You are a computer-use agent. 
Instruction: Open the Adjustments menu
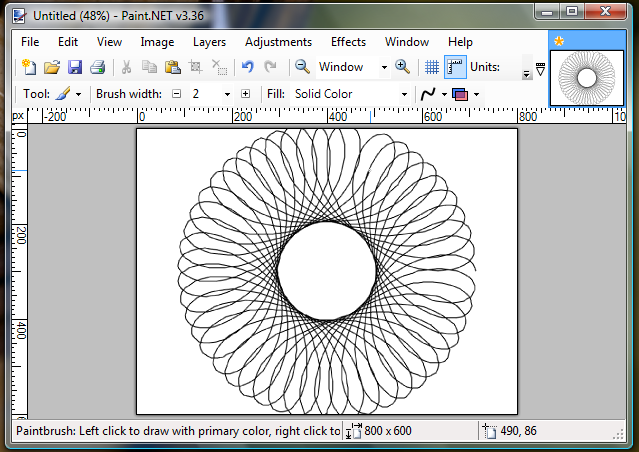tap(278, 42)
